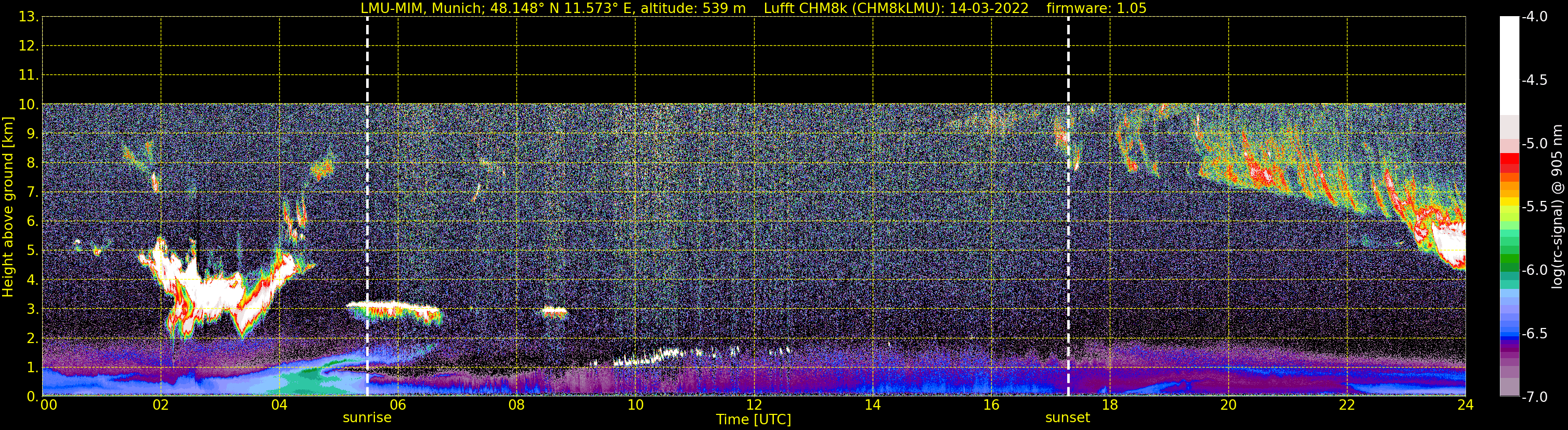The width and height of the screenshot is (1568, 430).
Task: Click the "12." height axis tick label
Action: point(28,46)
